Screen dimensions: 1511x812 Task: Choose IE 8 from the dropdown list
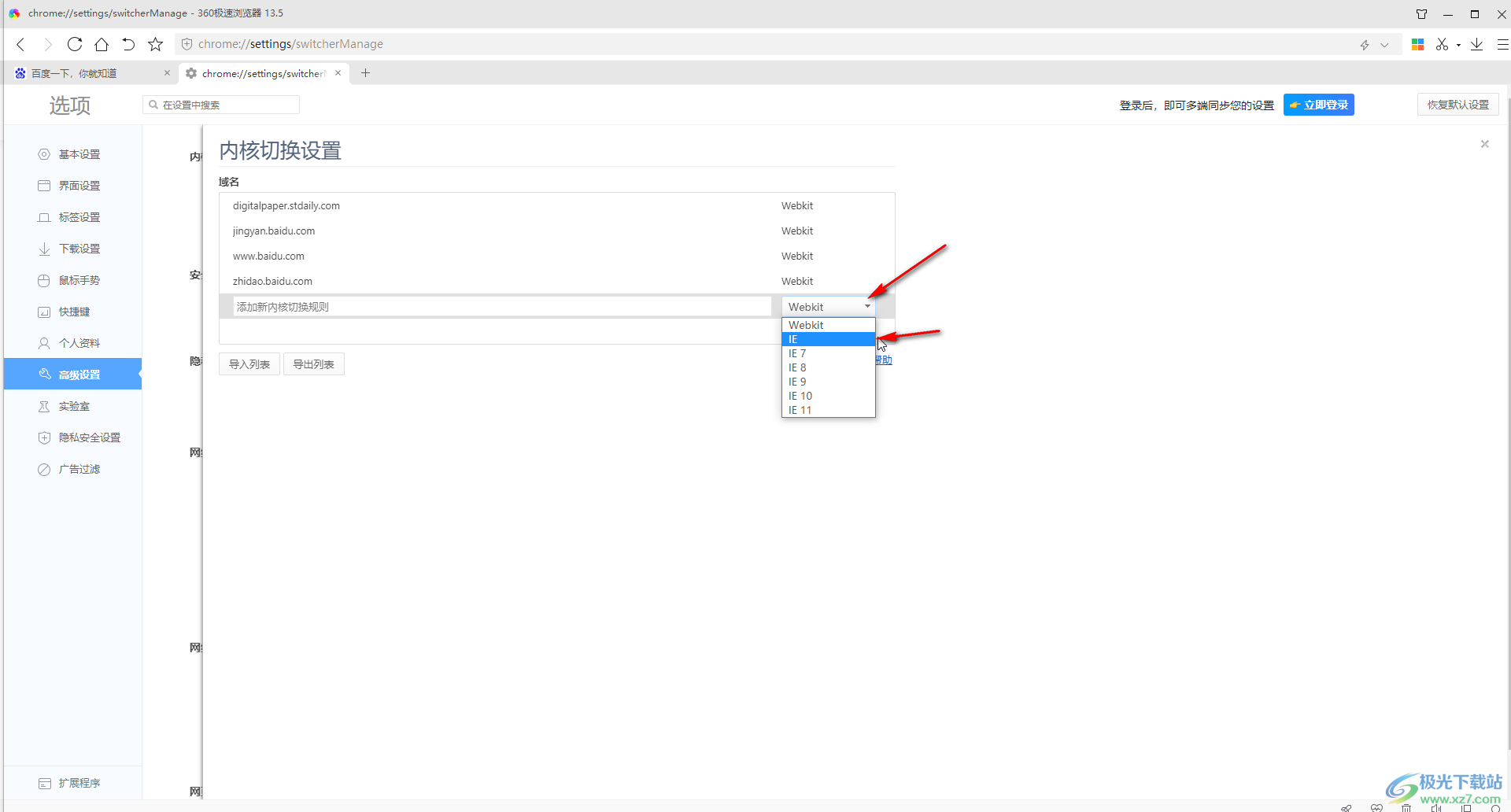coord(828,367)
